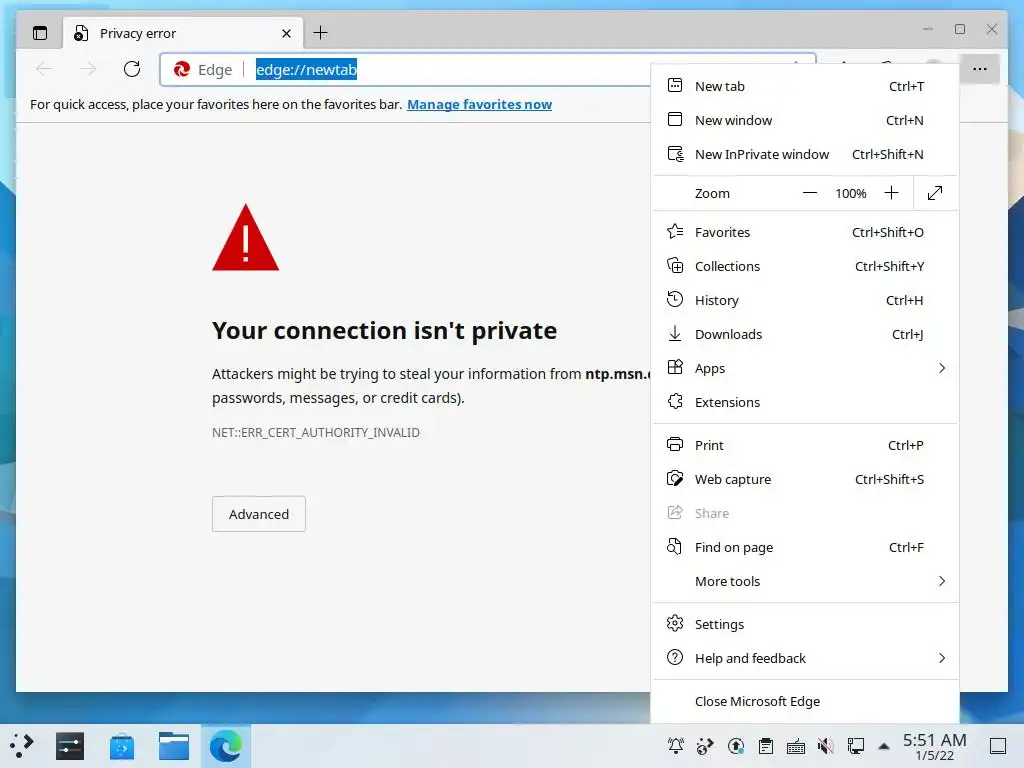Click the show desktop button
The width and height of the screenshot is (1024, 768).
pyautogui.click(x=997, y=746)
